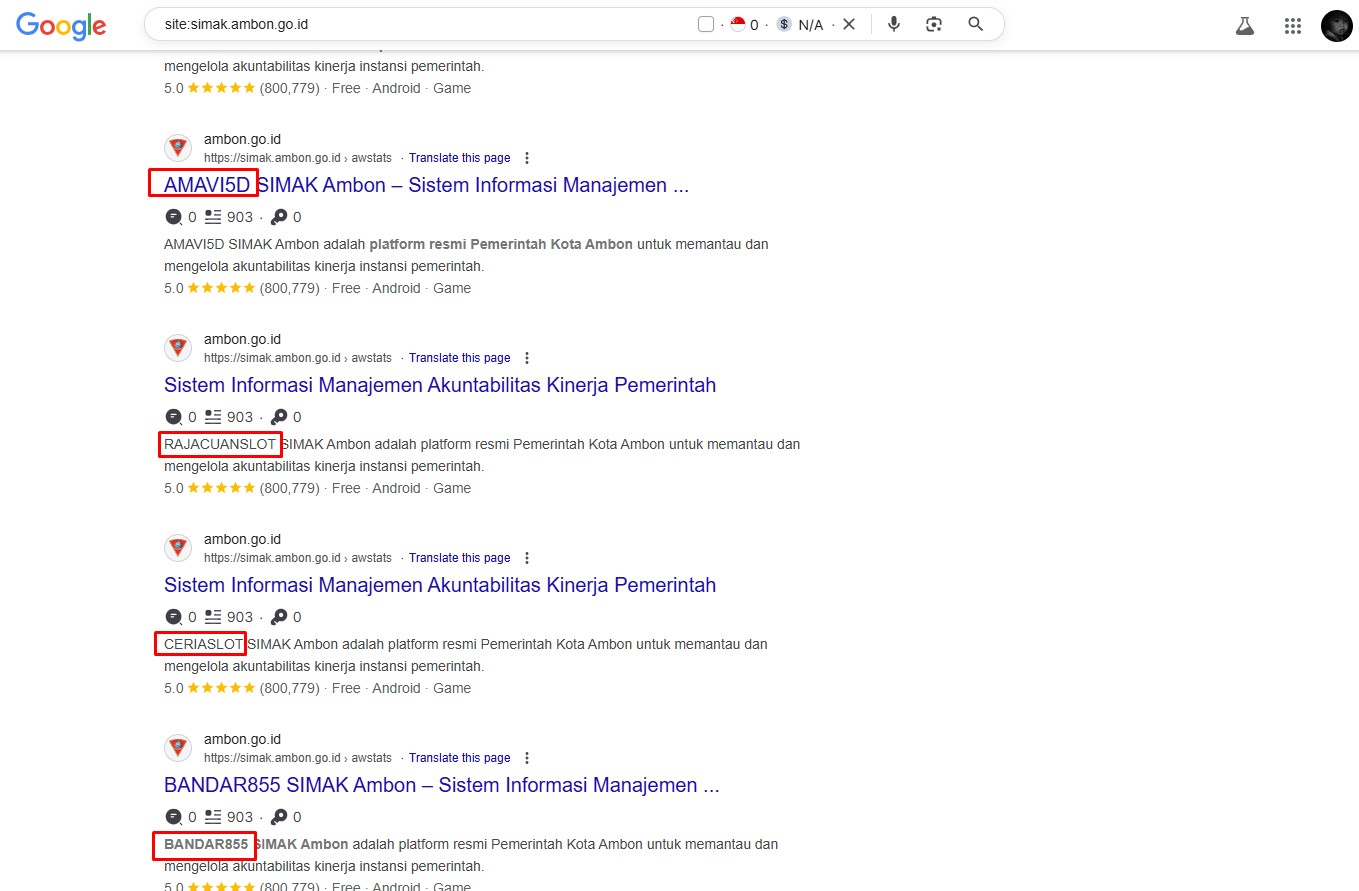Click the profile avatar in the top corner
Screen dimensions: 1359x891
pyautogui.click(x=1337, y=26)
